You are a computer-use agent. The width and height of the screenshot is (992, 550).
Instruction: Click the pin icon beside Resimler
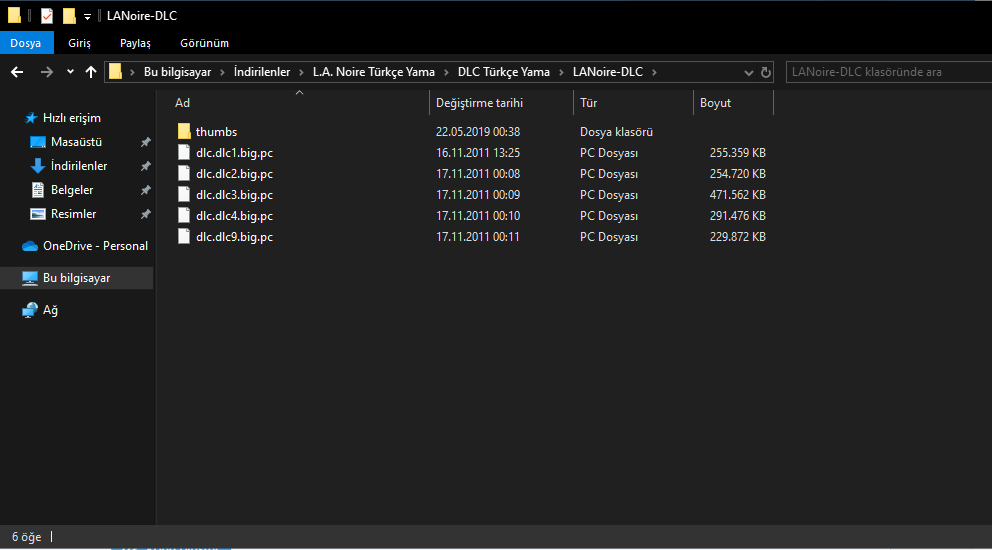[146, 215]
